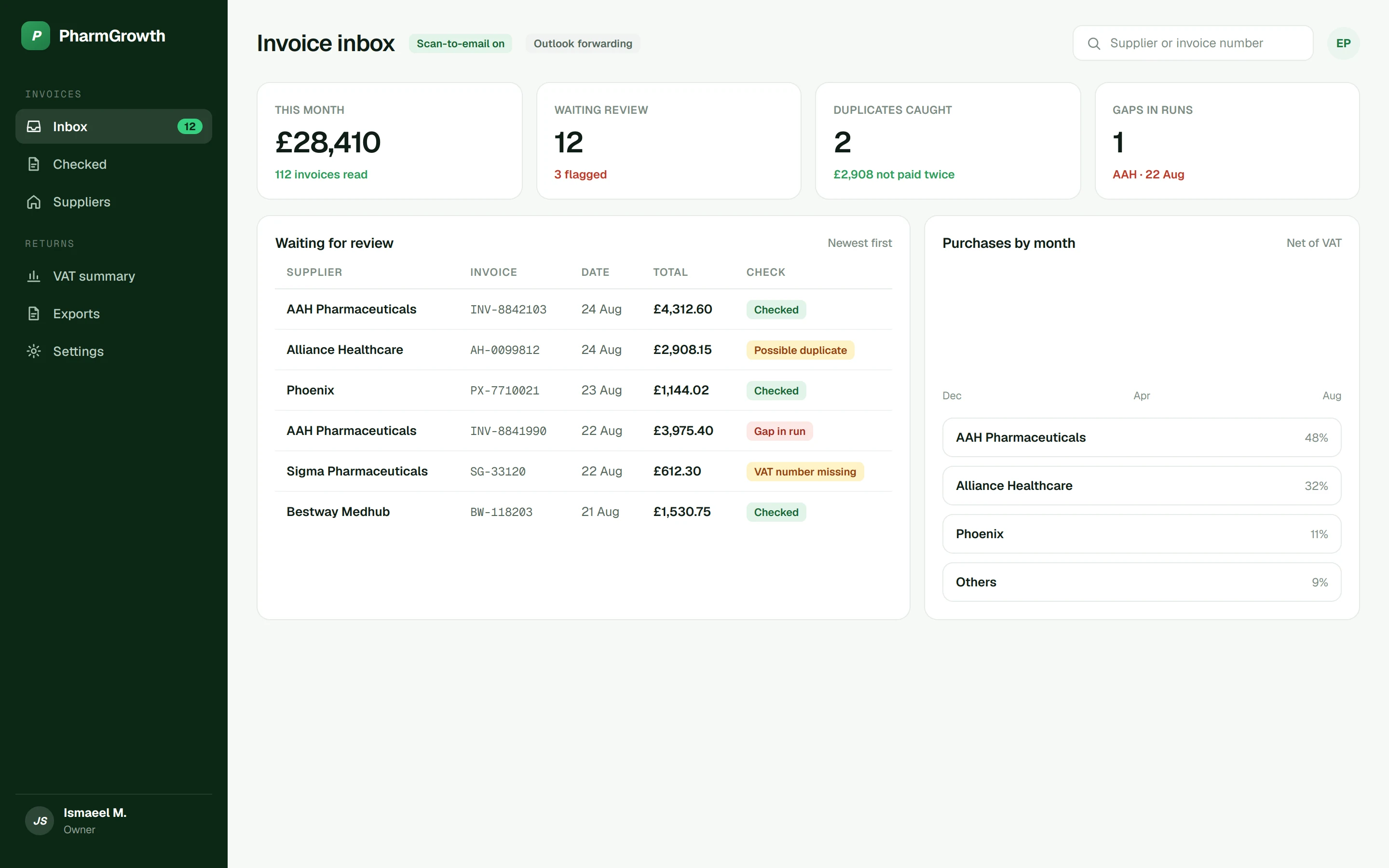
Task: Click £2,908 not paid twice text
Action: [894, 175]
